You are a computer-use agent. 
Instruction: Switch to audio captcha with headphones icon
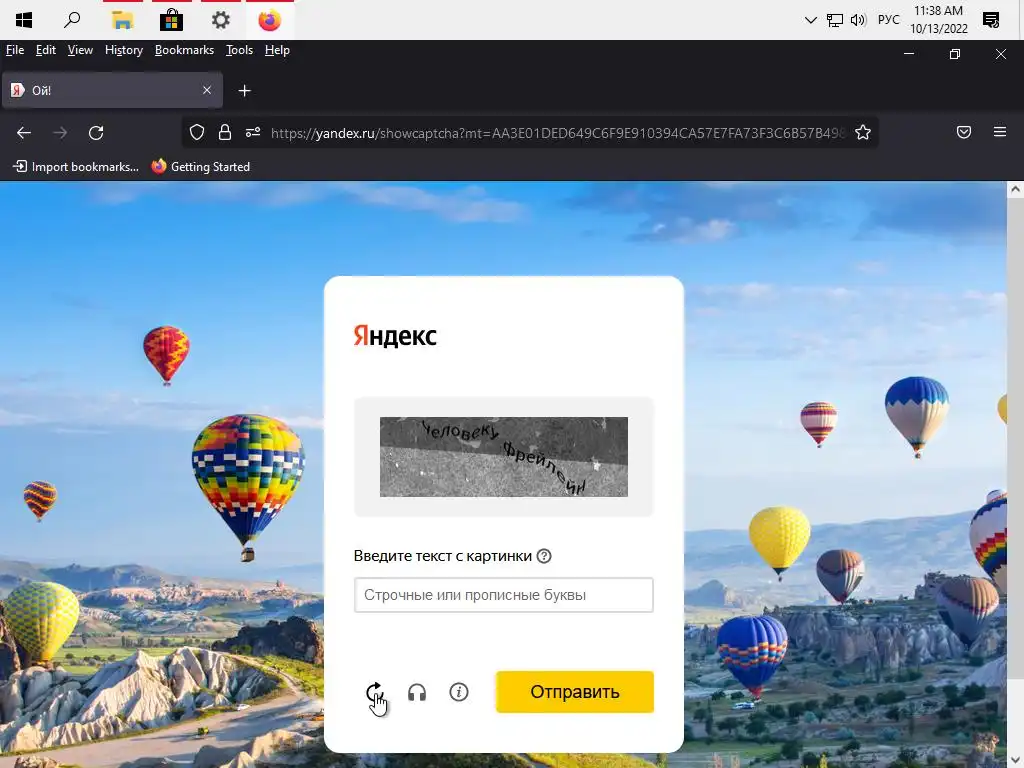(417, 692)
